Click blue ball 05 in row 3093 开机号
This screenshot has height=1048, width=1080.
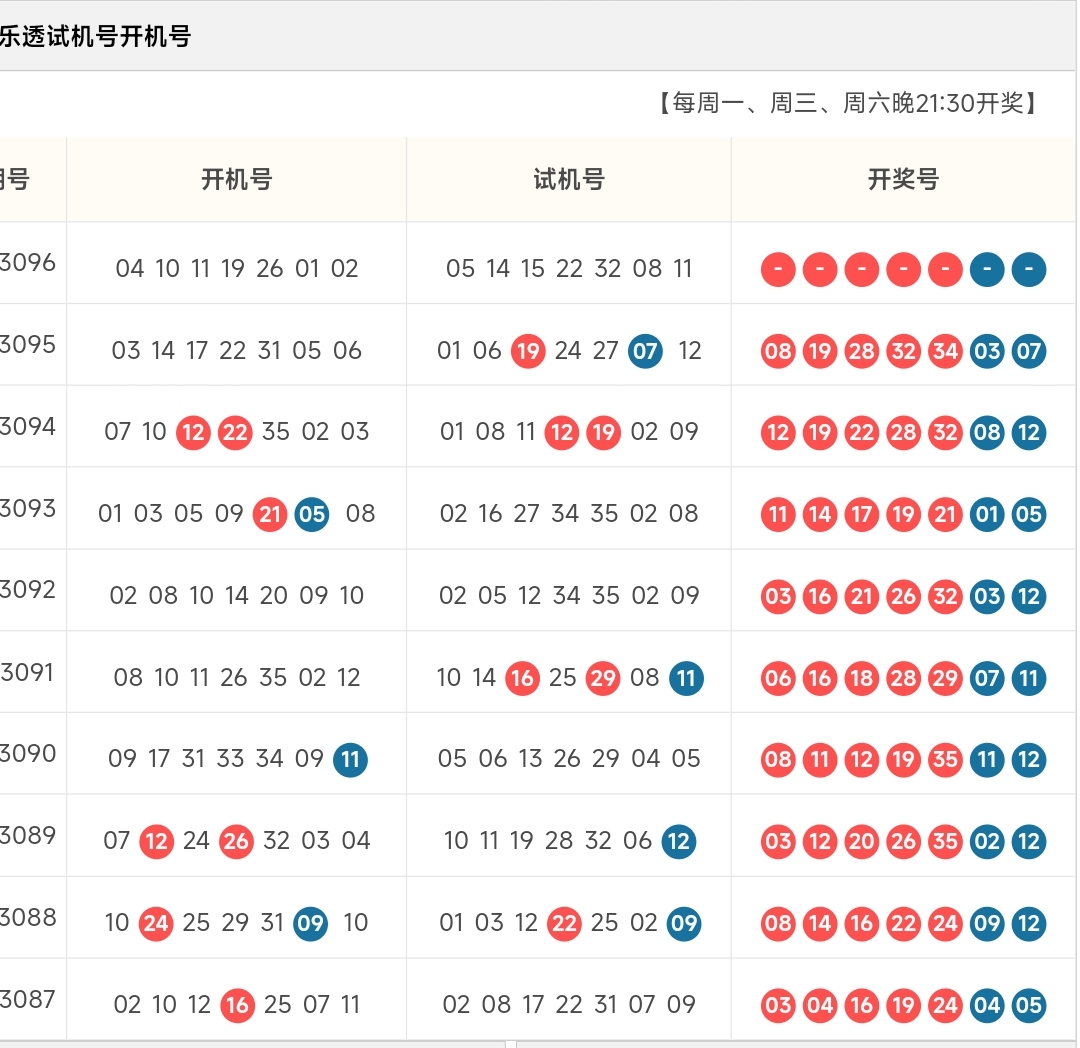point(312,514)
